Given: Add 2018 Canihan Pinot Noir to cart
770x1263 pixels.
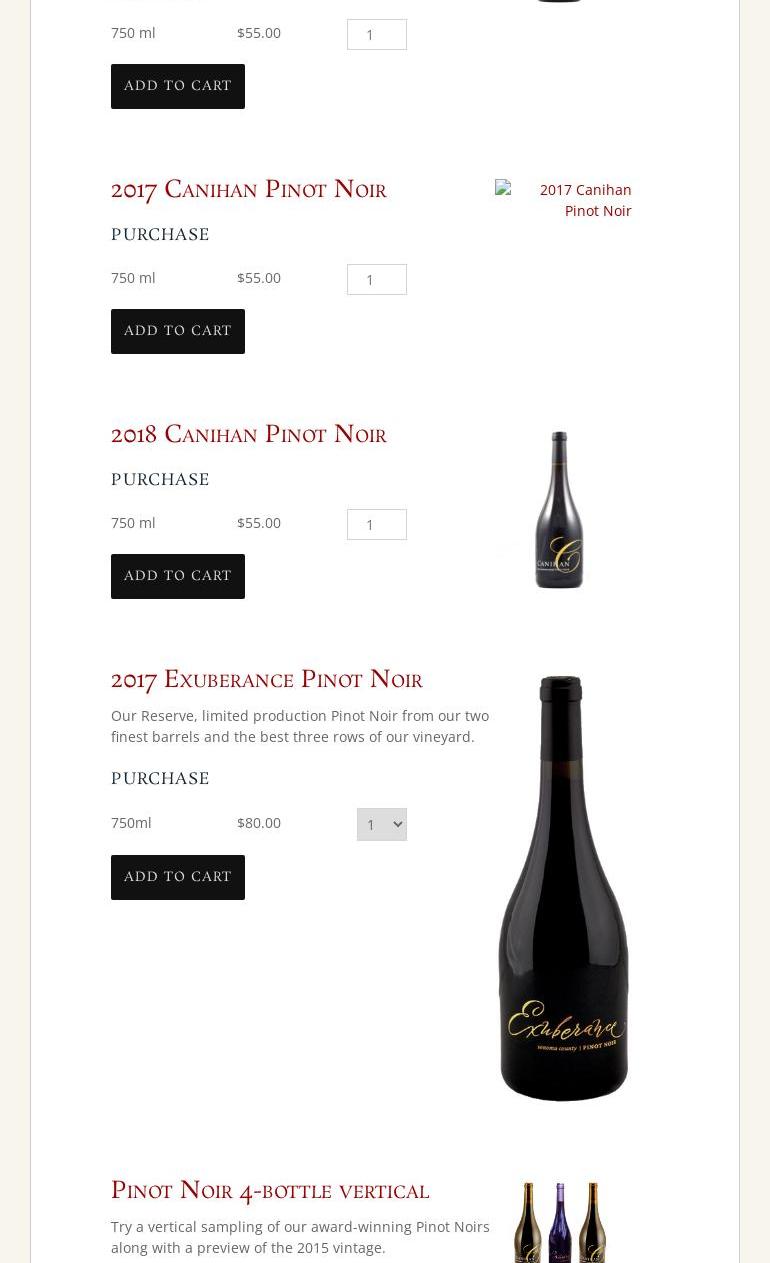Looking at the screenshot, I should click(178, 576).
